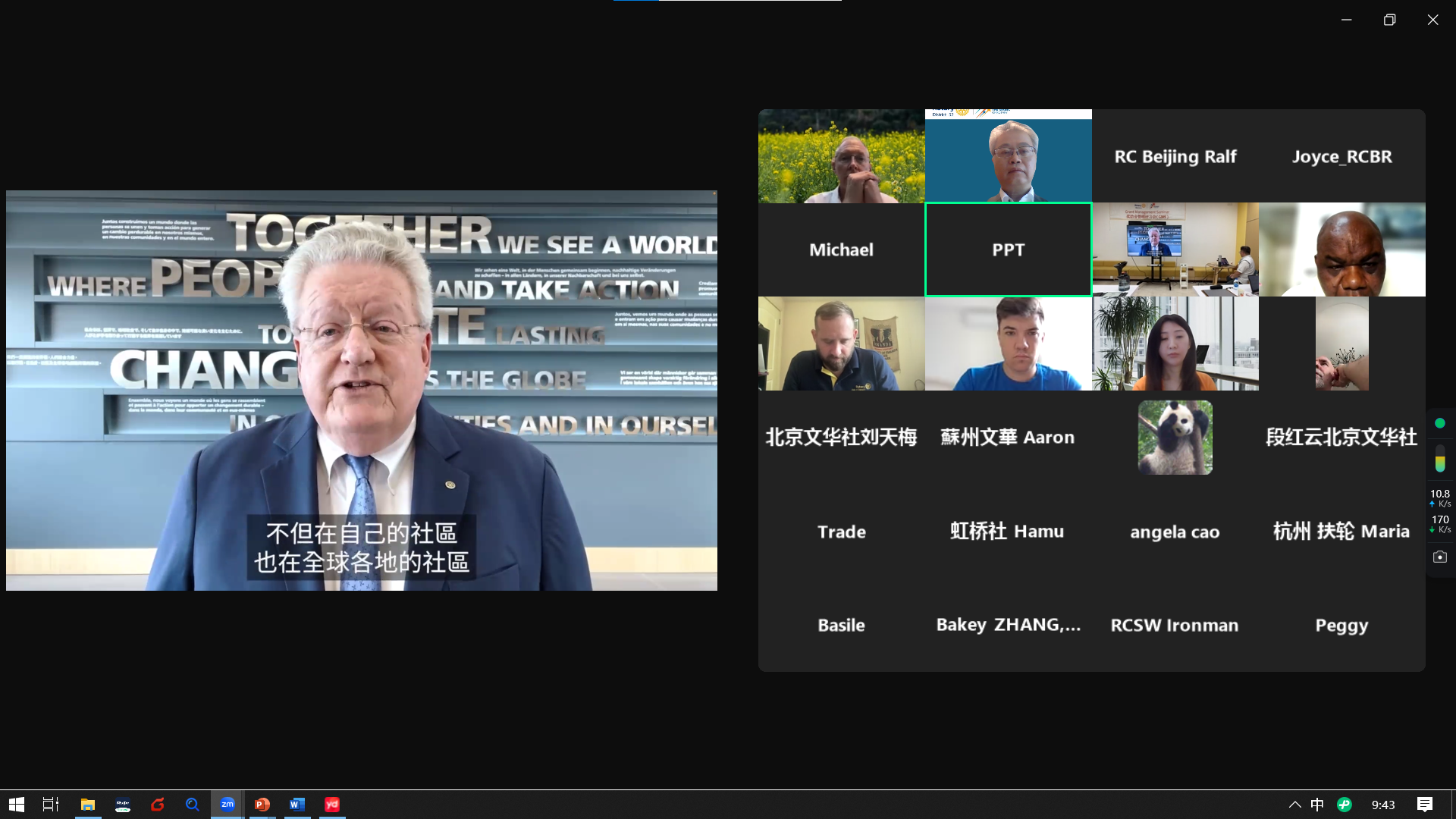The height and width of the screenshot is (819, 1456).
Task: Switch to Word from the taskbar
Action: tap(297, 805)
